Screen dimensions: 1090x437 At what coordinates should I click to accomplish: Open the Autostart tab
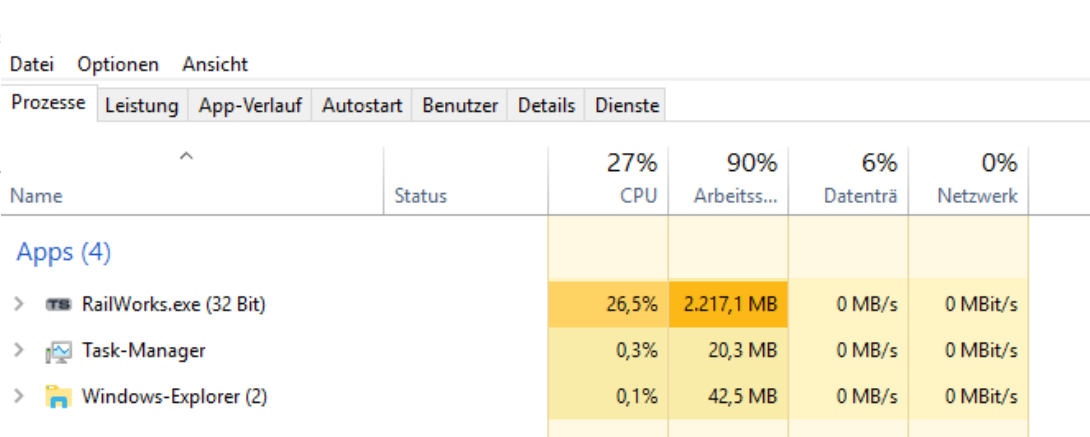pyautogui.click(x=362, y=105)
